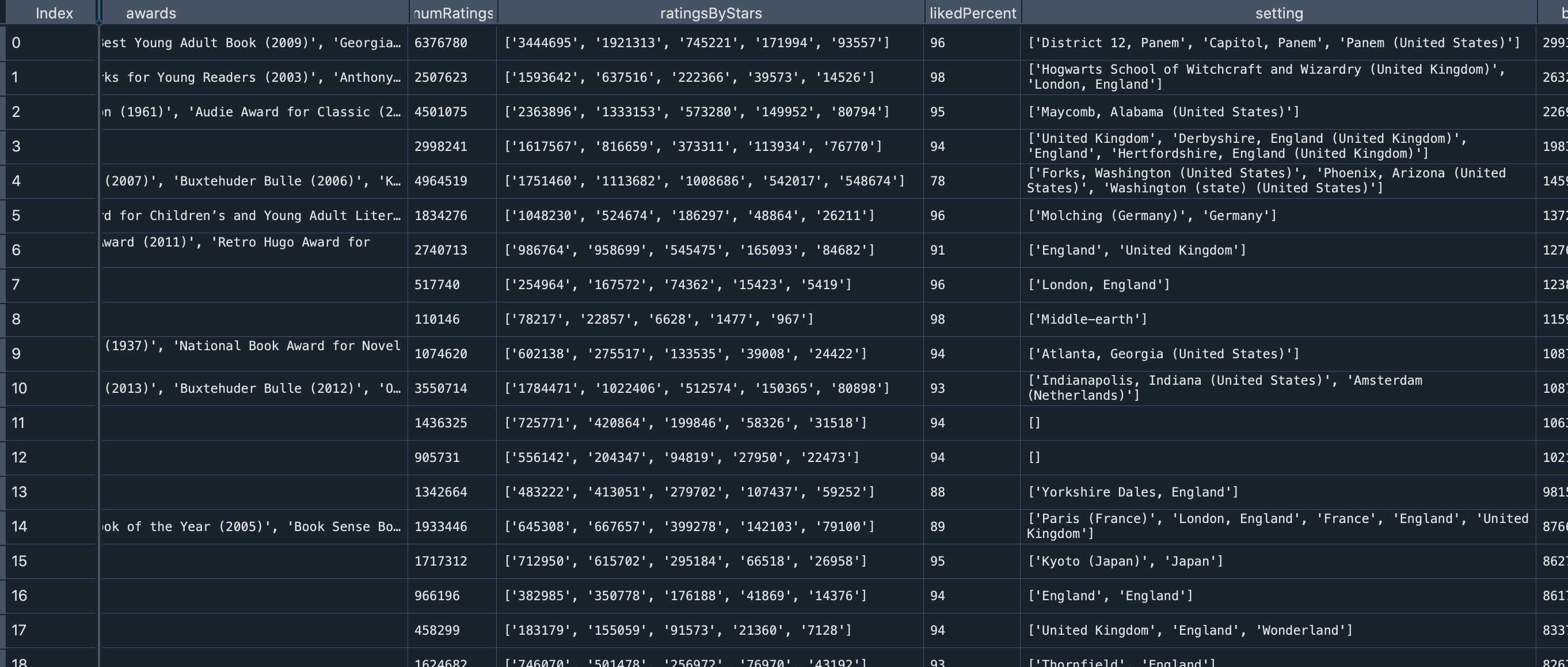
Task: Select ratingsByStars cell starting with '986764'
Action: pos(688,251)
